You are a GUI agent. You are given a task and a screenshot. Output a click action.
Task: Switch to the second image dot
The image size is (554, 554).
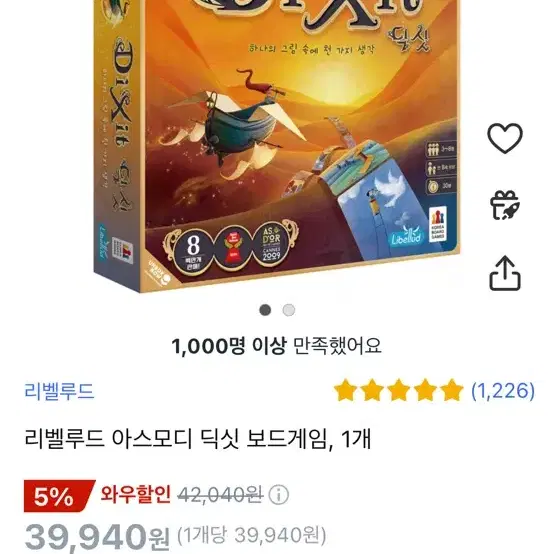coord(289,310)
